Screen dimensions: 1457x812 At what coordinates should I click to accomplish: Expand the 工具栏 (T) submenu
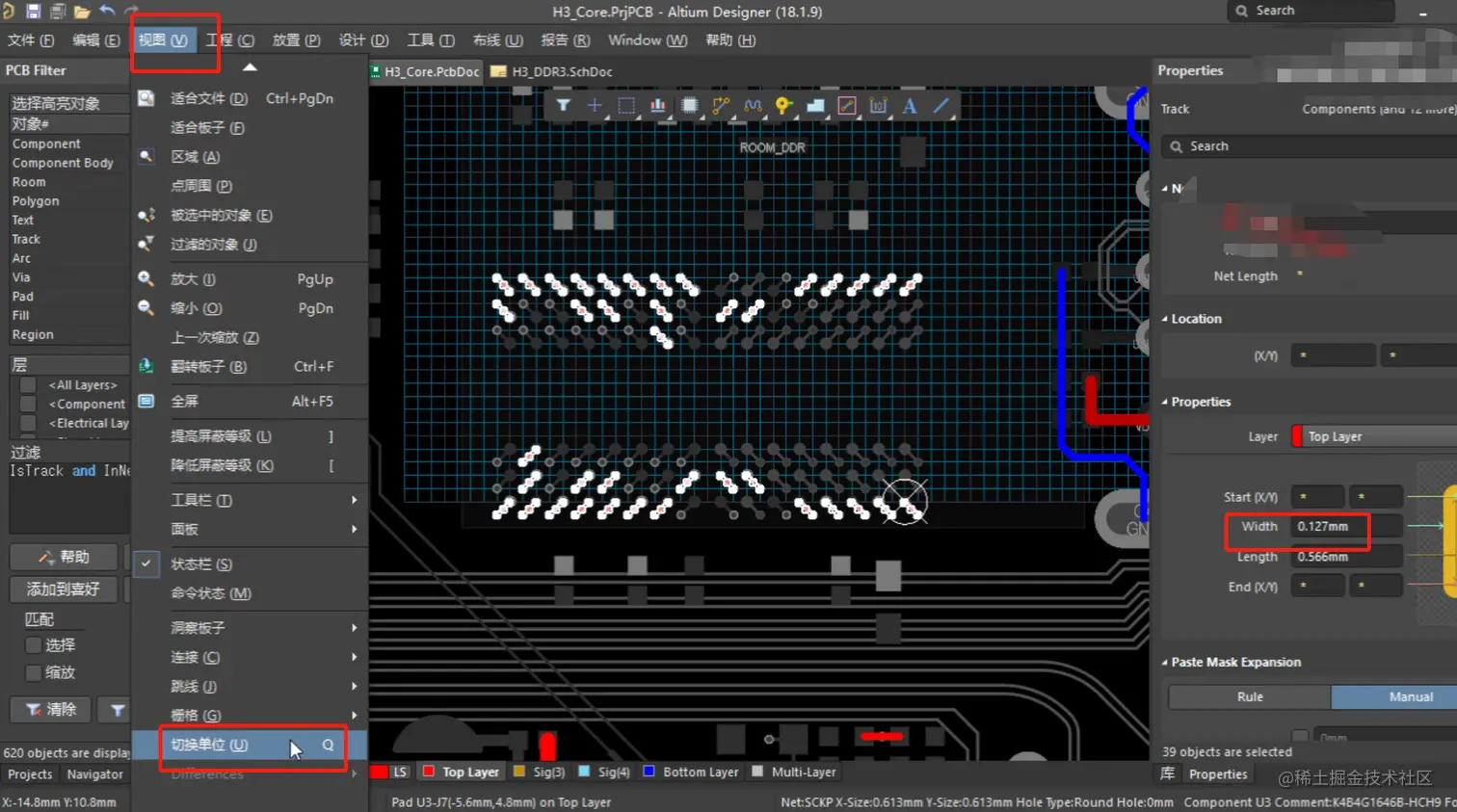(x=249, y=500)
